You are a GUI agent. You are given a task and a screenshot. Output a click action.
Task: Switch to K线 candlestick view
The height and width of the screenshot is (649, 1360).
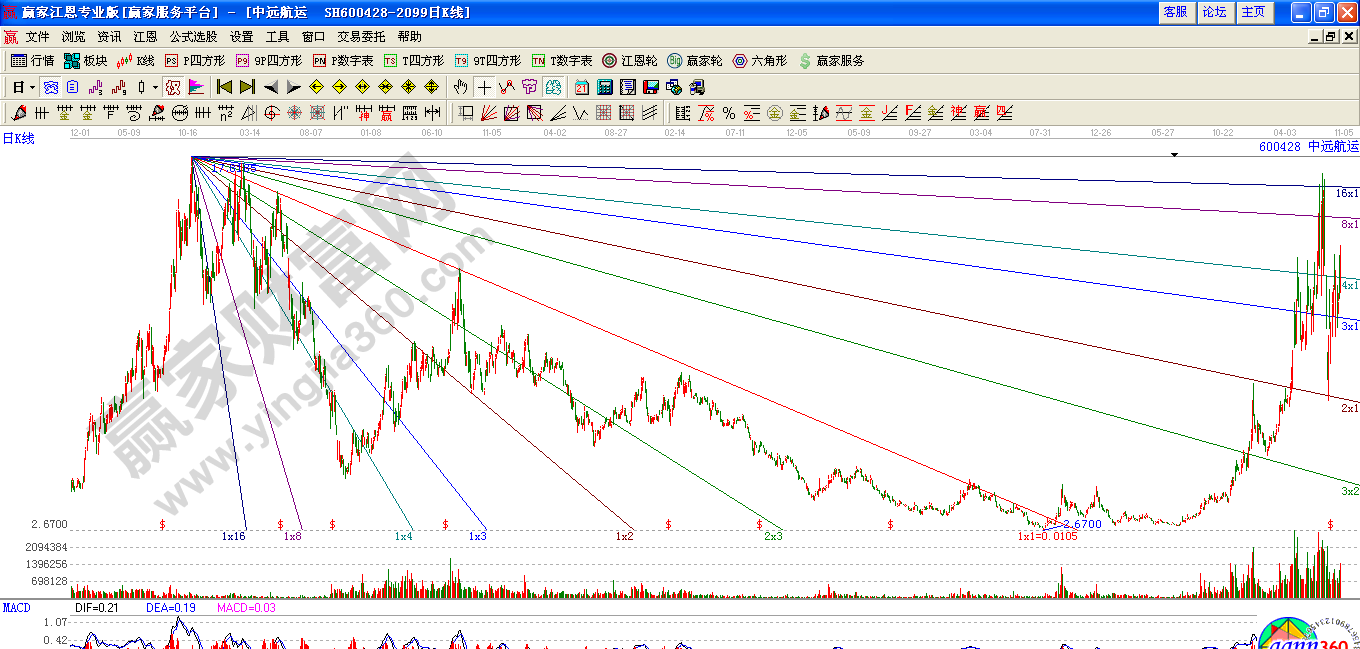click(x=135, y=61)
